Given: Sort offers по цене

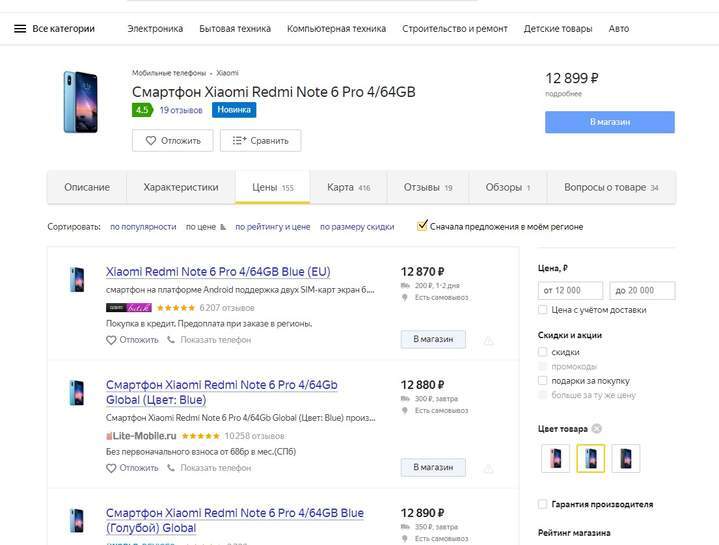Looking at the screenshot, I should pos(204,227).
